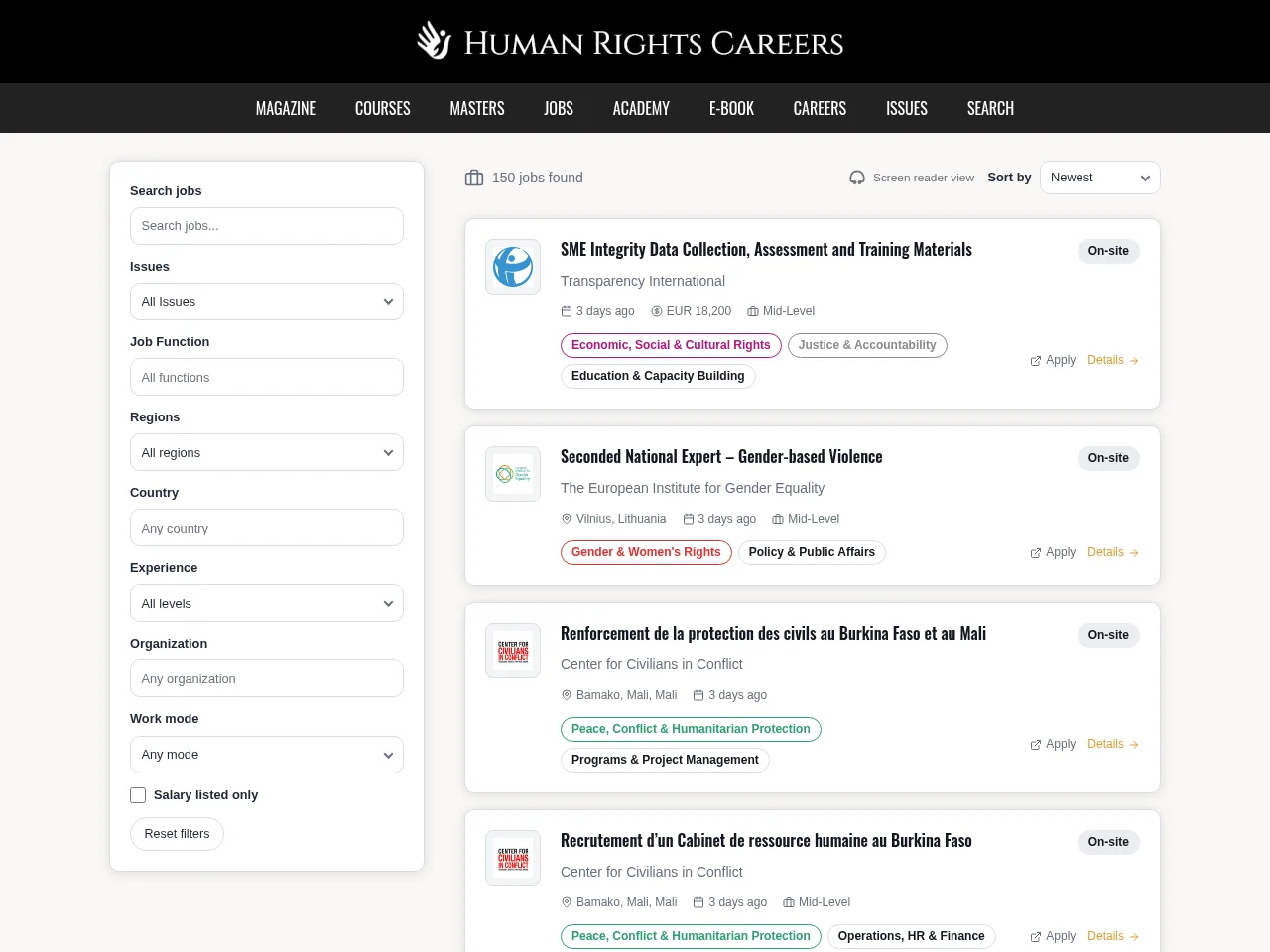This screenshot has height=952, width=1270.
Task: Click the Details arrow icon for Renforcement job
Action: point(1134,745)
